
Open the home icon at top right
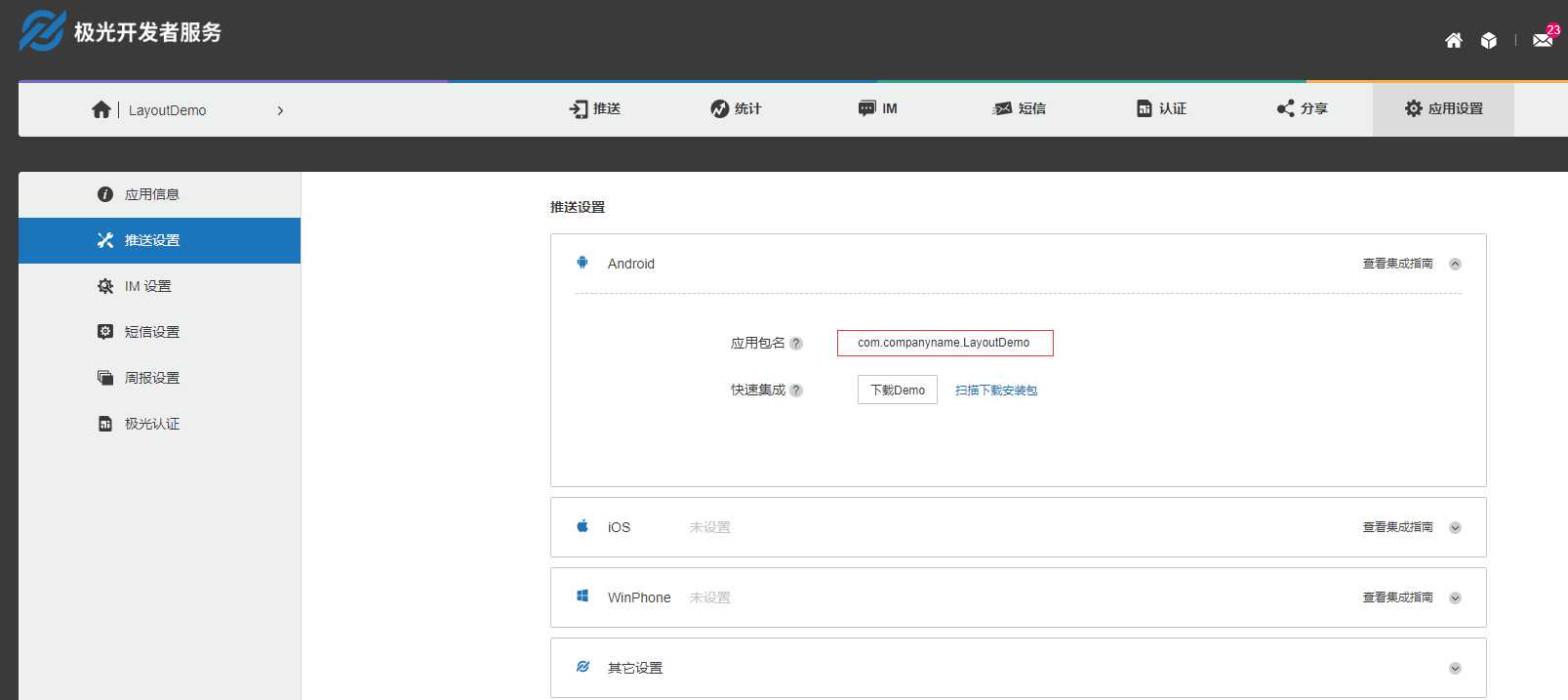pyautogui.click(x=1454, y=40)
